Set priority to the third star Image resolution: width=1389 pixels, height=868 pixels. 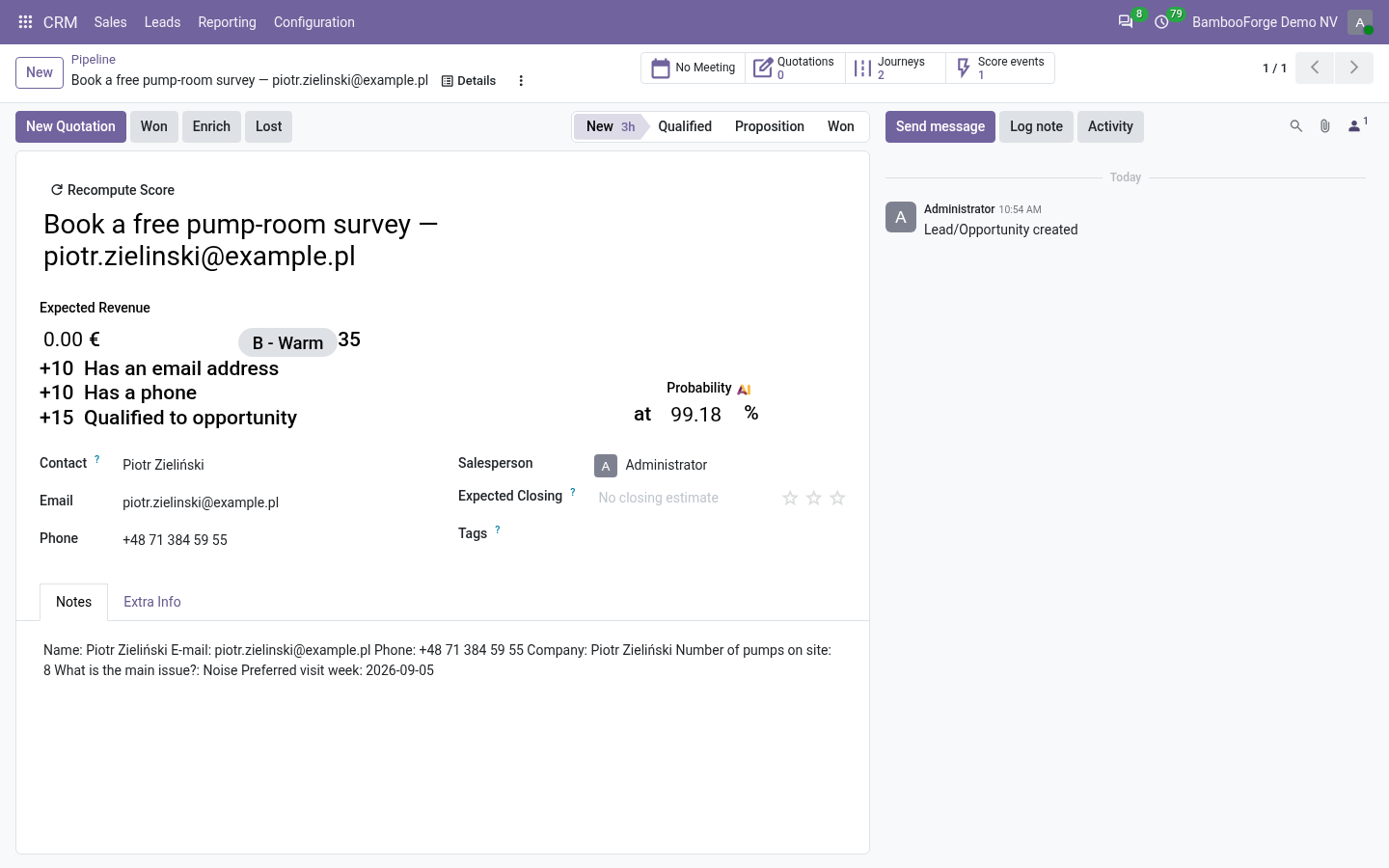click(837, 498)
